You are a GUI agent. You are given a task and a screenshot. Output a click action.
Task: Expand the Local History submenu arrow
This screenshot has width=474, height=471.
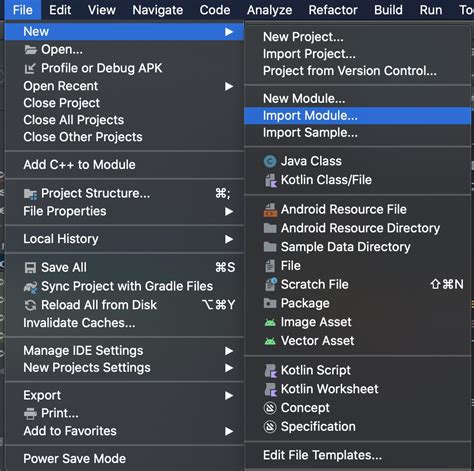coord(229,239)
